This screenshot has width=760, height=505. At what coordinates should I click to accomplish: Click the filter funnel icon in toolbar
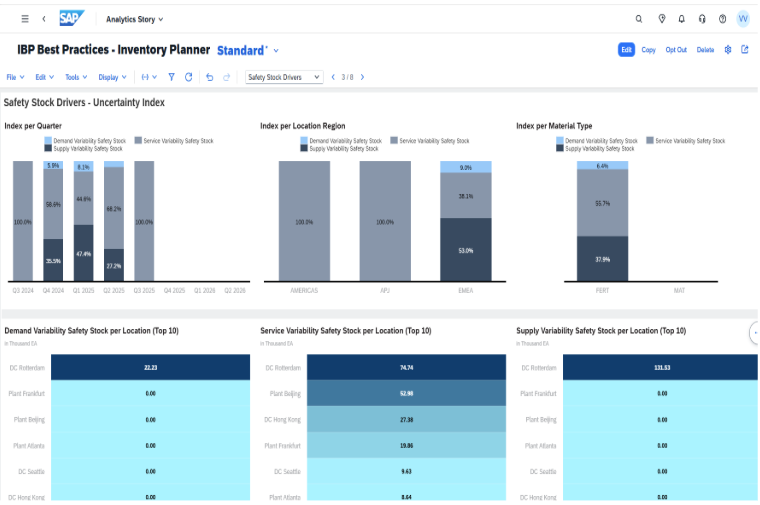[171, 77]
